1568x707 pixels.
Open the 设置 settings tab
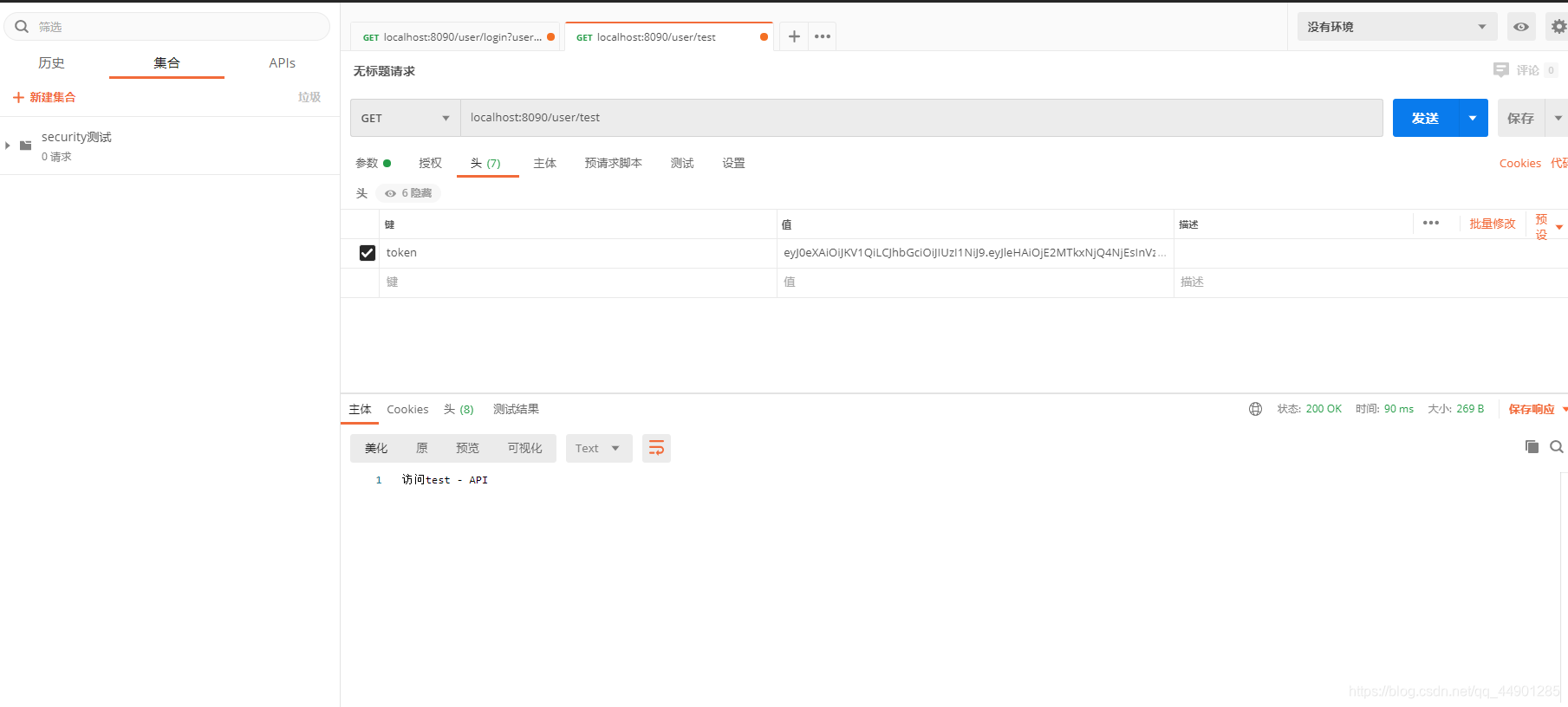click(733, 163)
